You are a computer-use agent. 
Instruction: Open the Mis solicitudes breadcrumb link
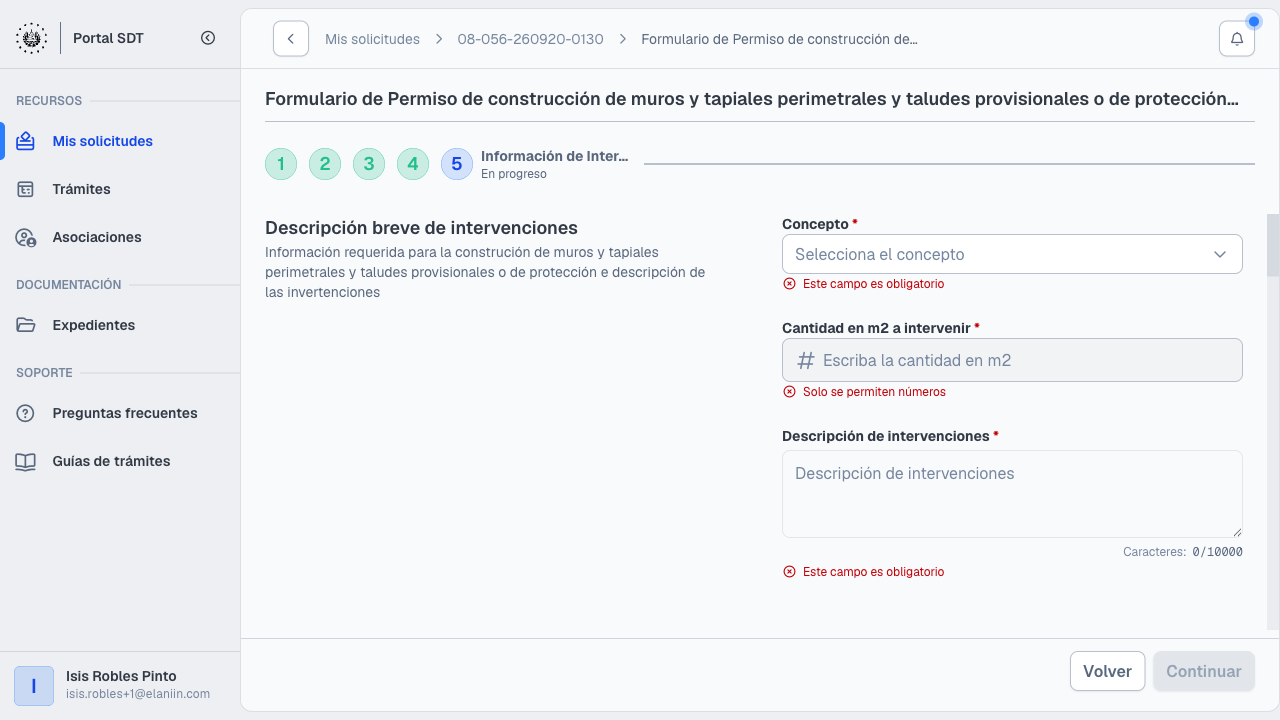click(372, 39)
